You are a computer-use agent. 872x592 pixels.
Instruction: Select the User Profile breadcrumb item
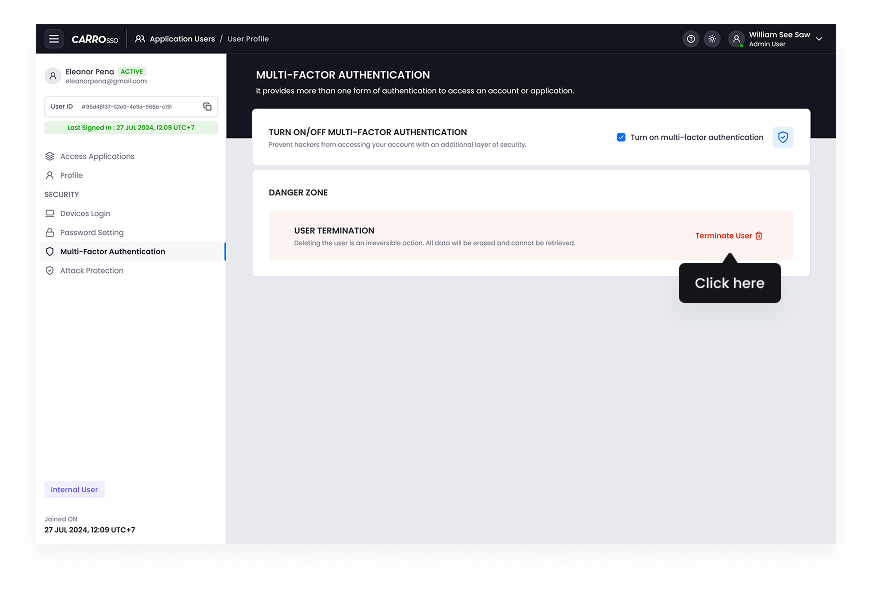[x=247, y=38]
